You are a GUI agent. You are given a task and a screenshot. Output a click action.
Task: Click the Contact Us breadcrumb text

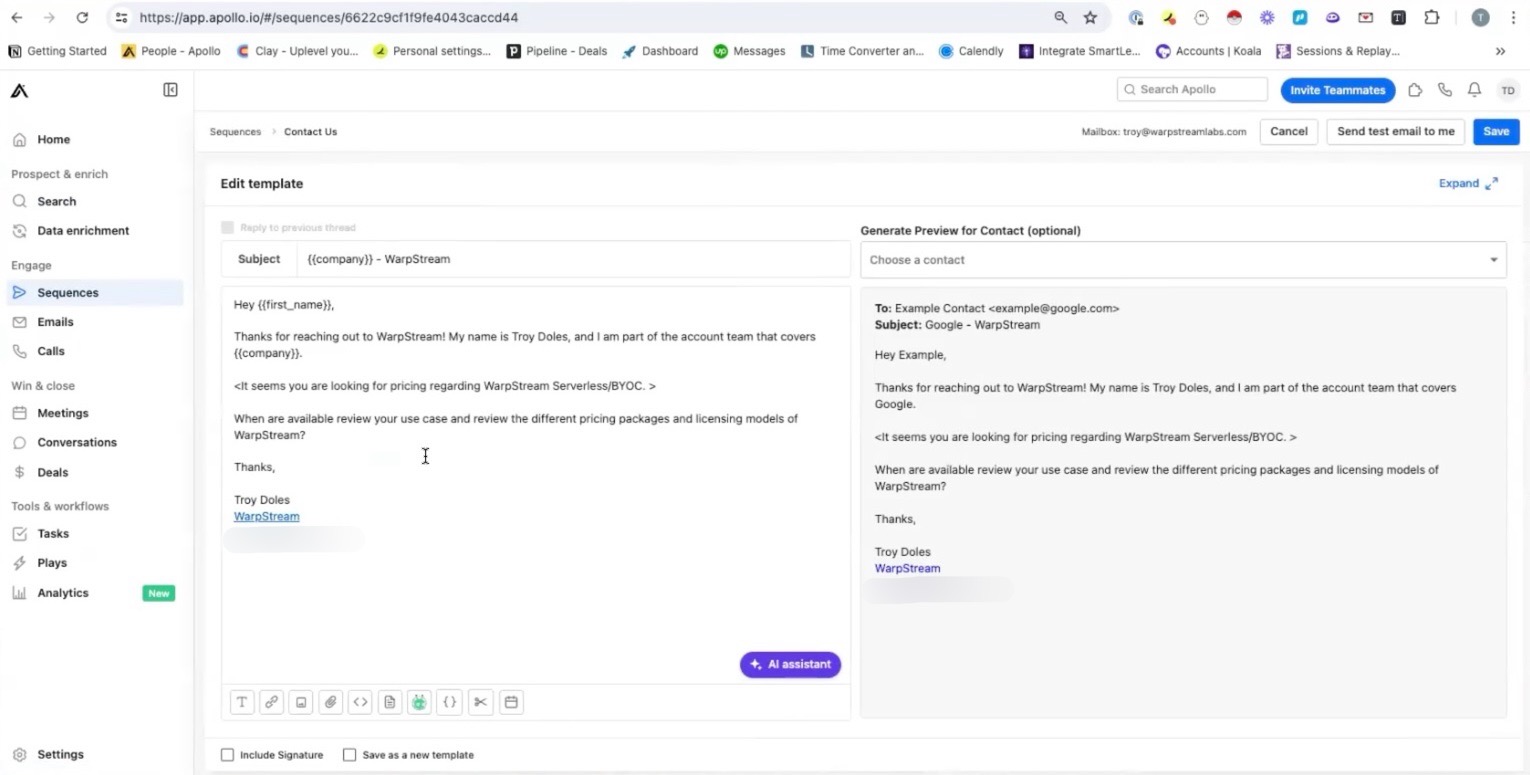310,132
